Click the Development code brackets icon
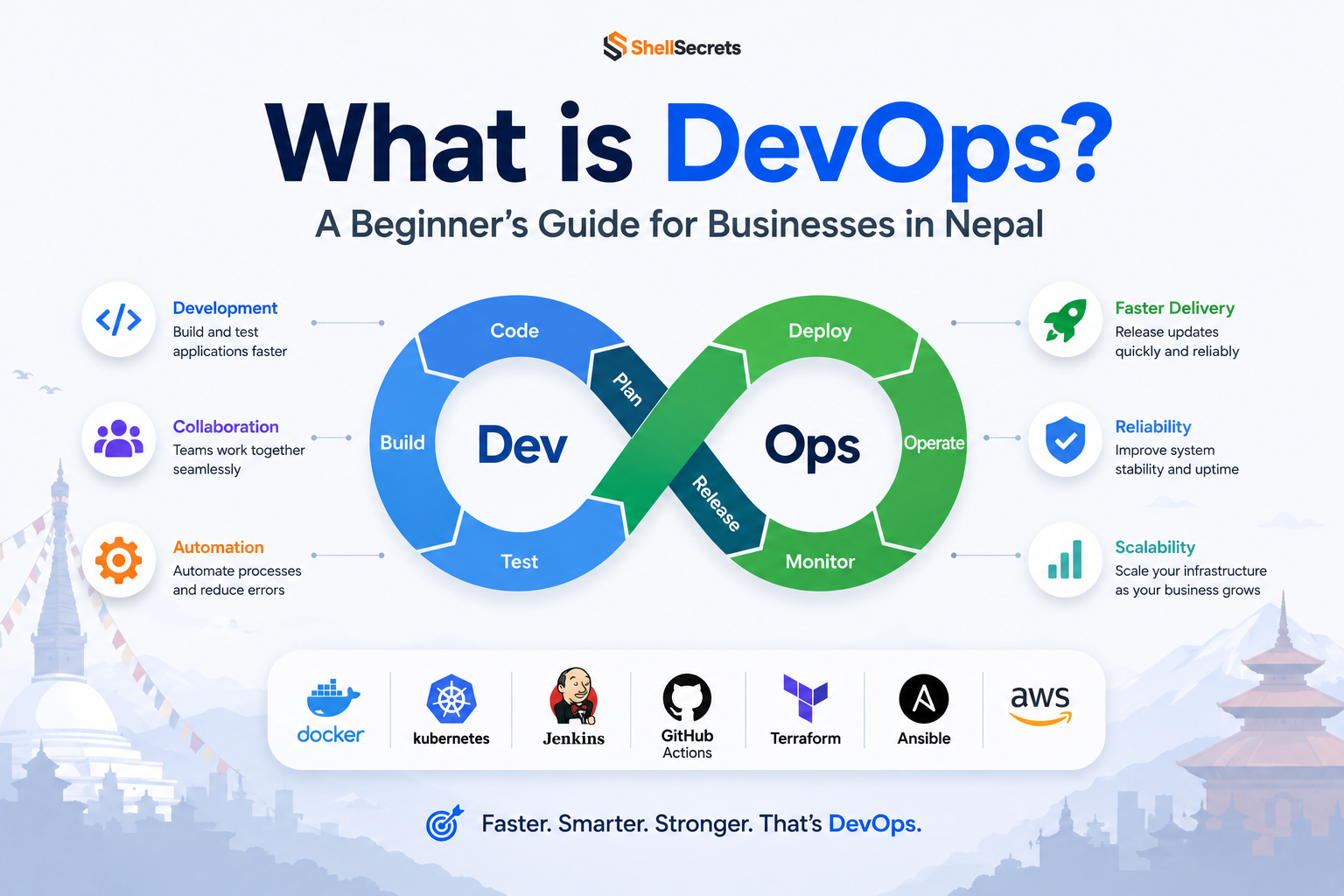 [119, 320]
